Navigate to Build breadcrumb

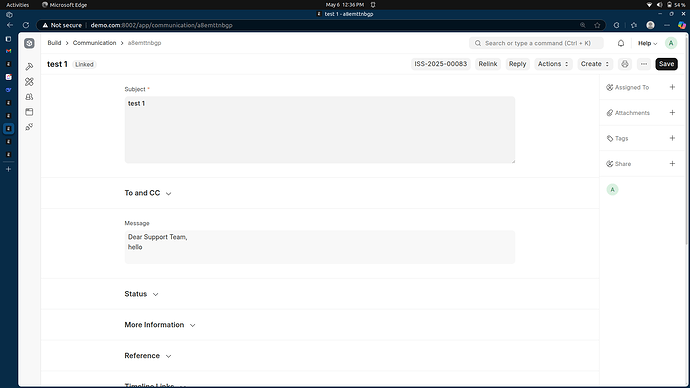coord(54,43)
